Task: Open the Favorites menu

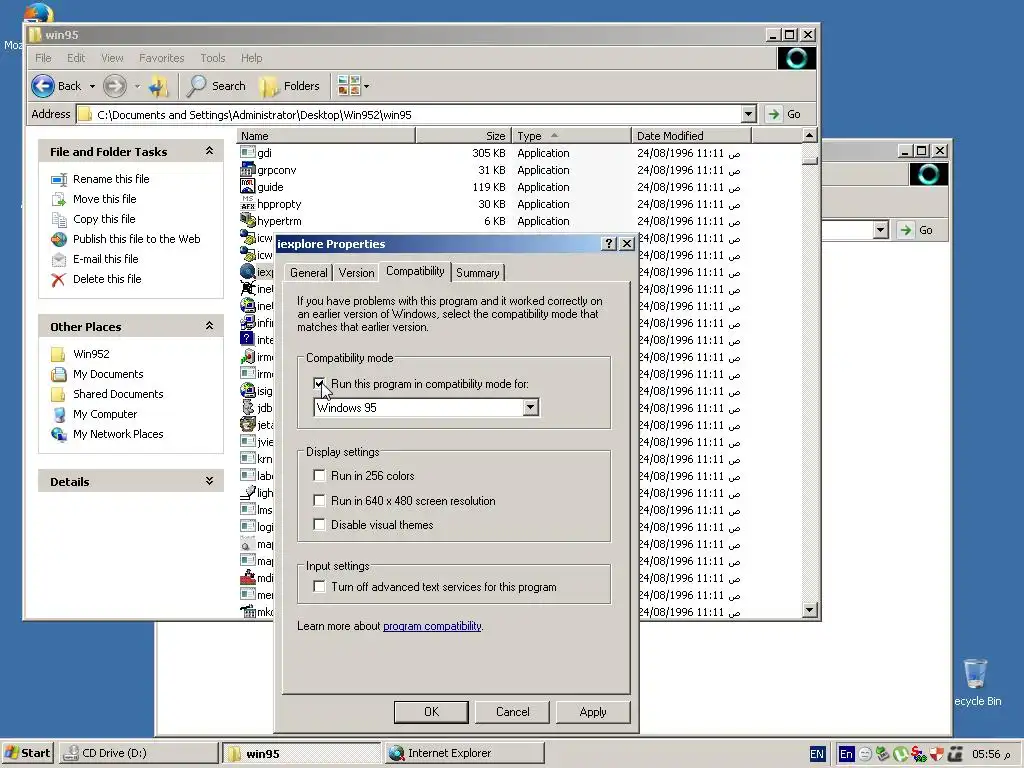Action: 161,58
